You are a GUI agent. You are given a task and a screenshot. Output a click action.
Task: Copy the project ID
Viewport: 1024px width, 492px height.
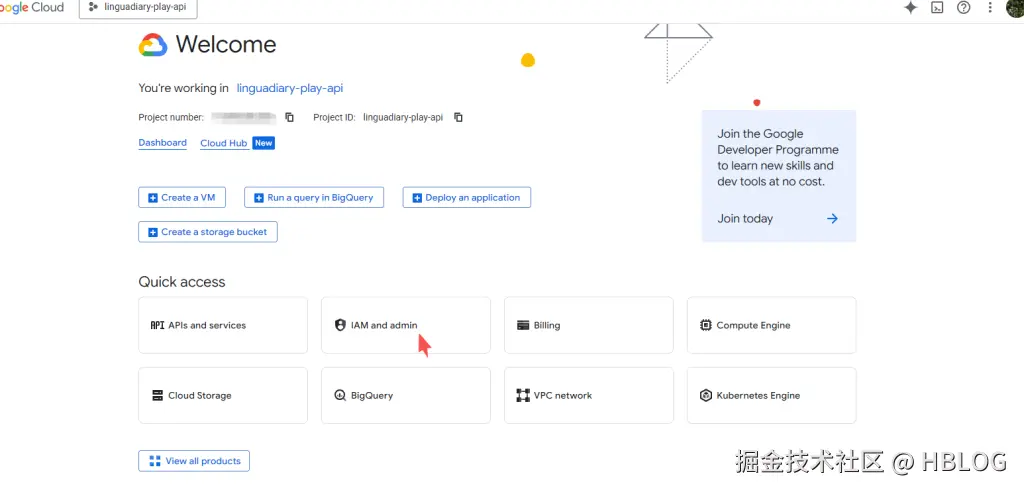pos(458,117)
